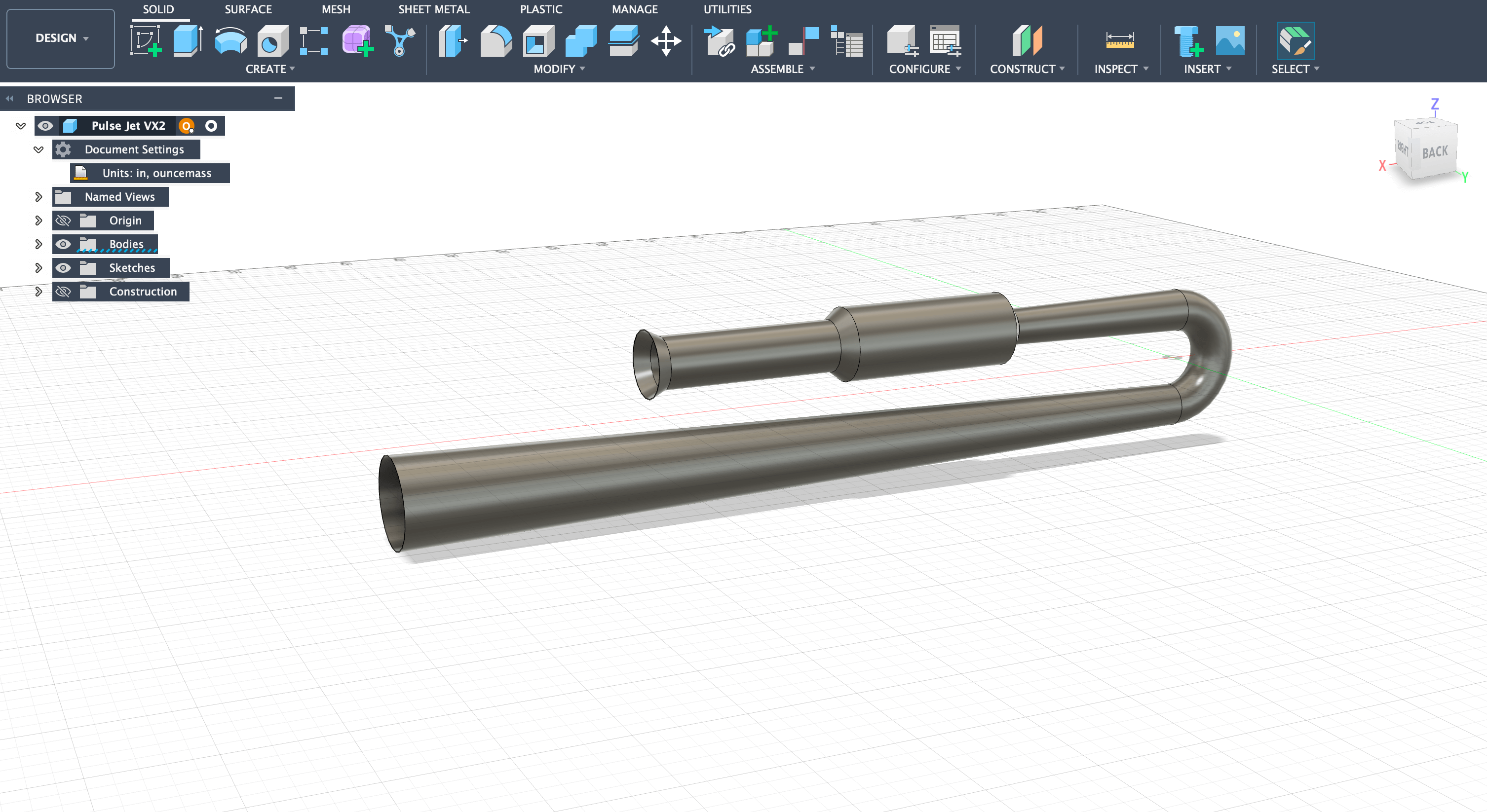Image resolution: width=1487 pixels, height=812 pixels.
Task: Click the Units: in, ouncemass setting
Action: tap(156, 173)
